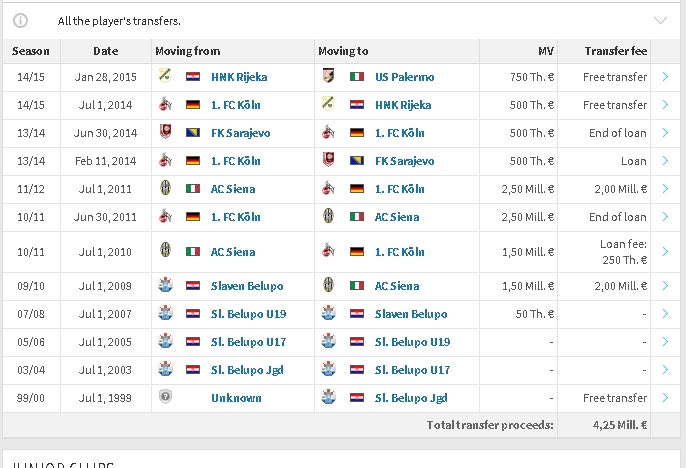
Task: Click the FK Sarajevo crest in Feb 11, 2014 'Moving to' column
Action: (329, 160)
